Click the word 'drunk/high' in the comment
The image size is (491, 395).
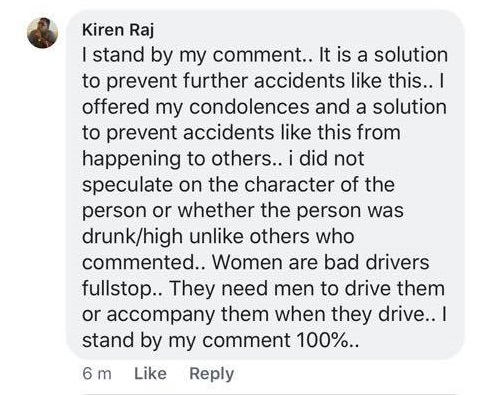pos(132,237)
